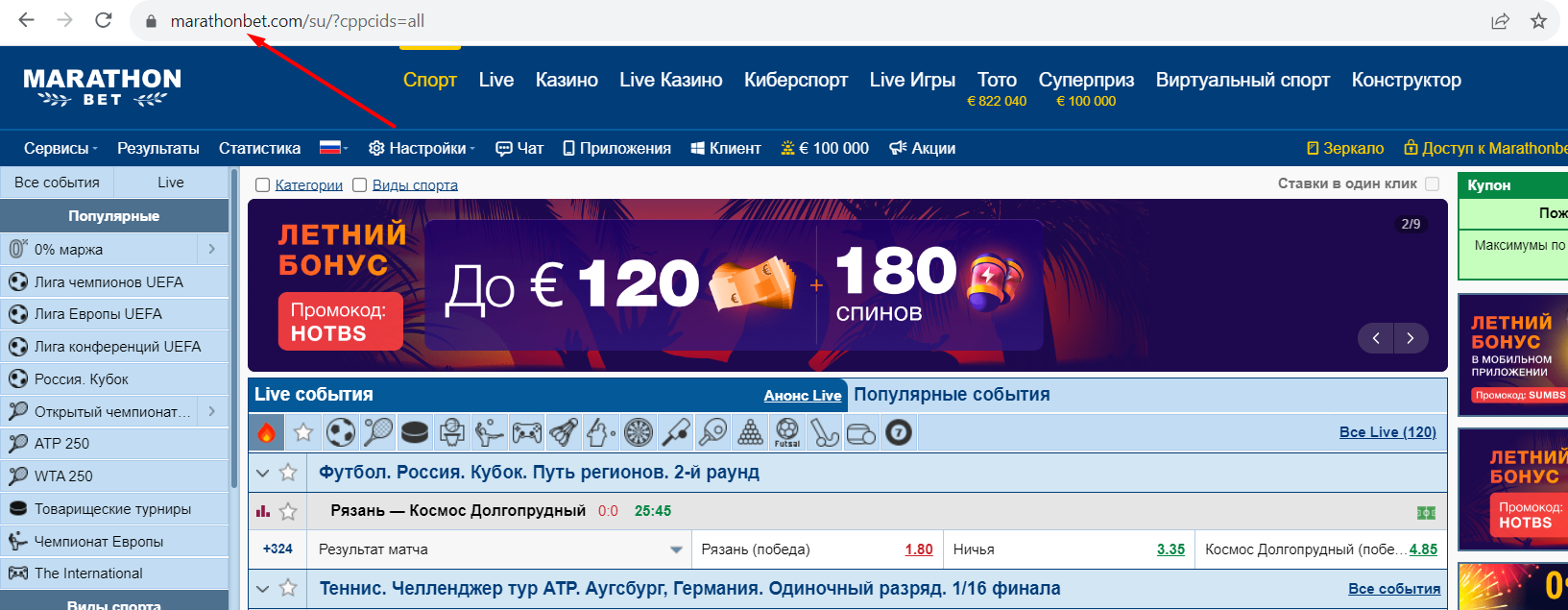Switch to Популярные события tab
Viewport: 1568px width, 610px height.
(952, 395)
